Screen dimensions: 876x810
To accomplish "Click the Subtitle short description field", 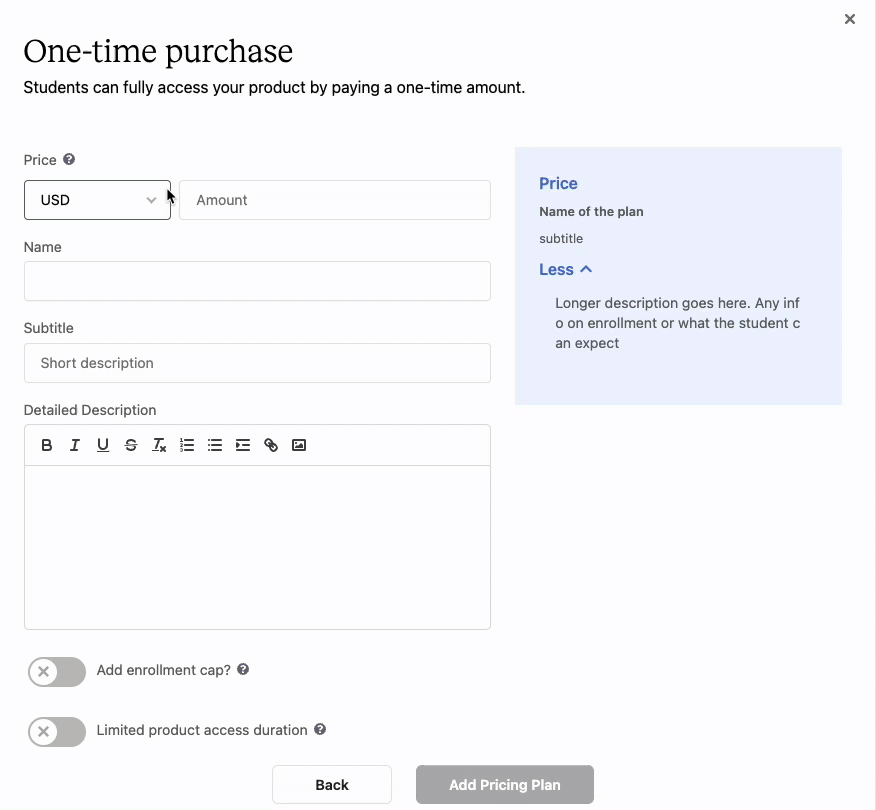I will [257, 363].
